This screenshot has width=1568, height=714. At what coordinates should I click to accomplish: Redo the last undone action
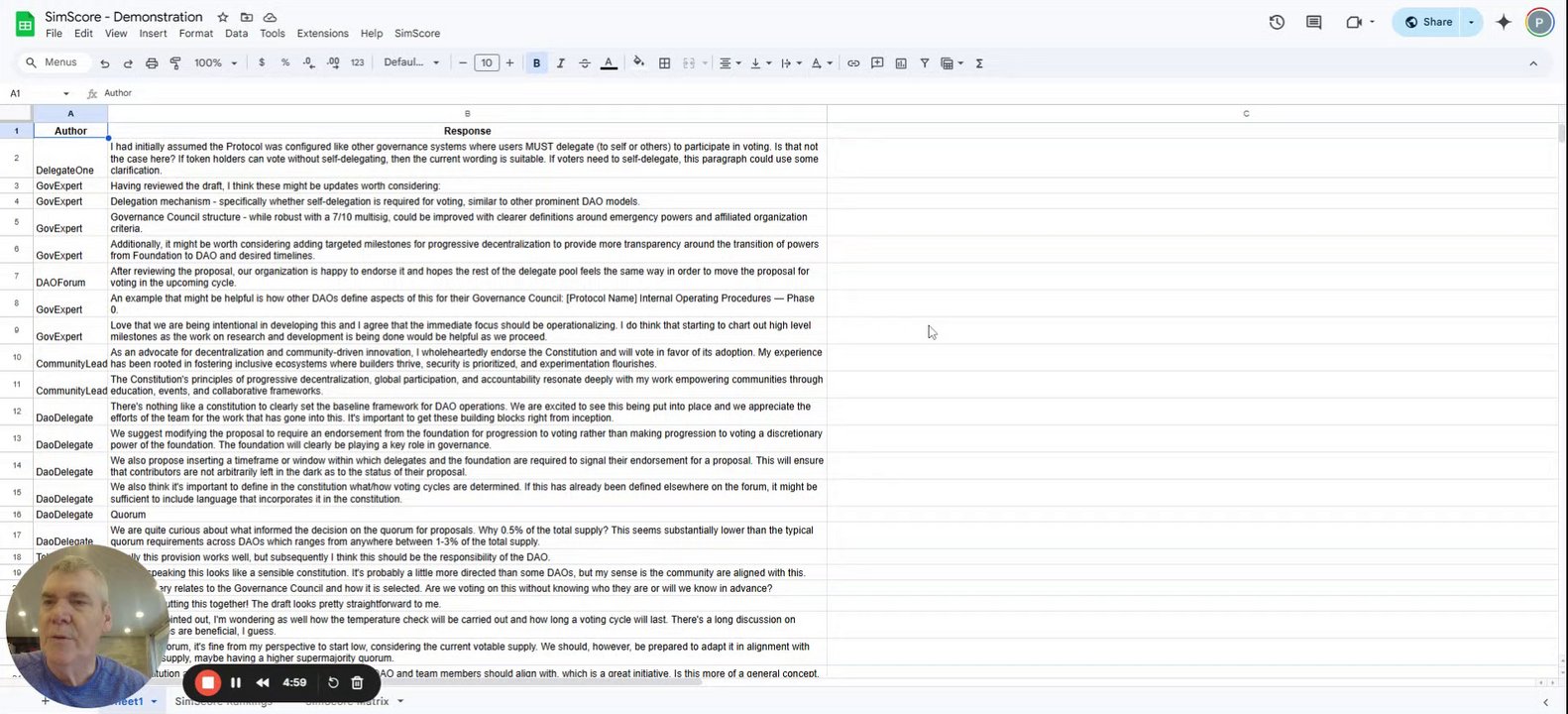(128, 63)
